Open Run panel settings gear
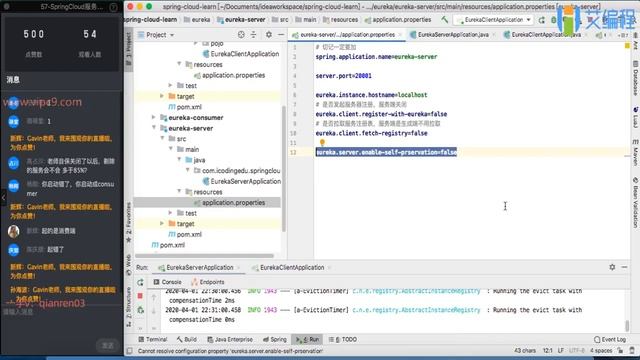 pyautogui.click(x=612, y=267)
